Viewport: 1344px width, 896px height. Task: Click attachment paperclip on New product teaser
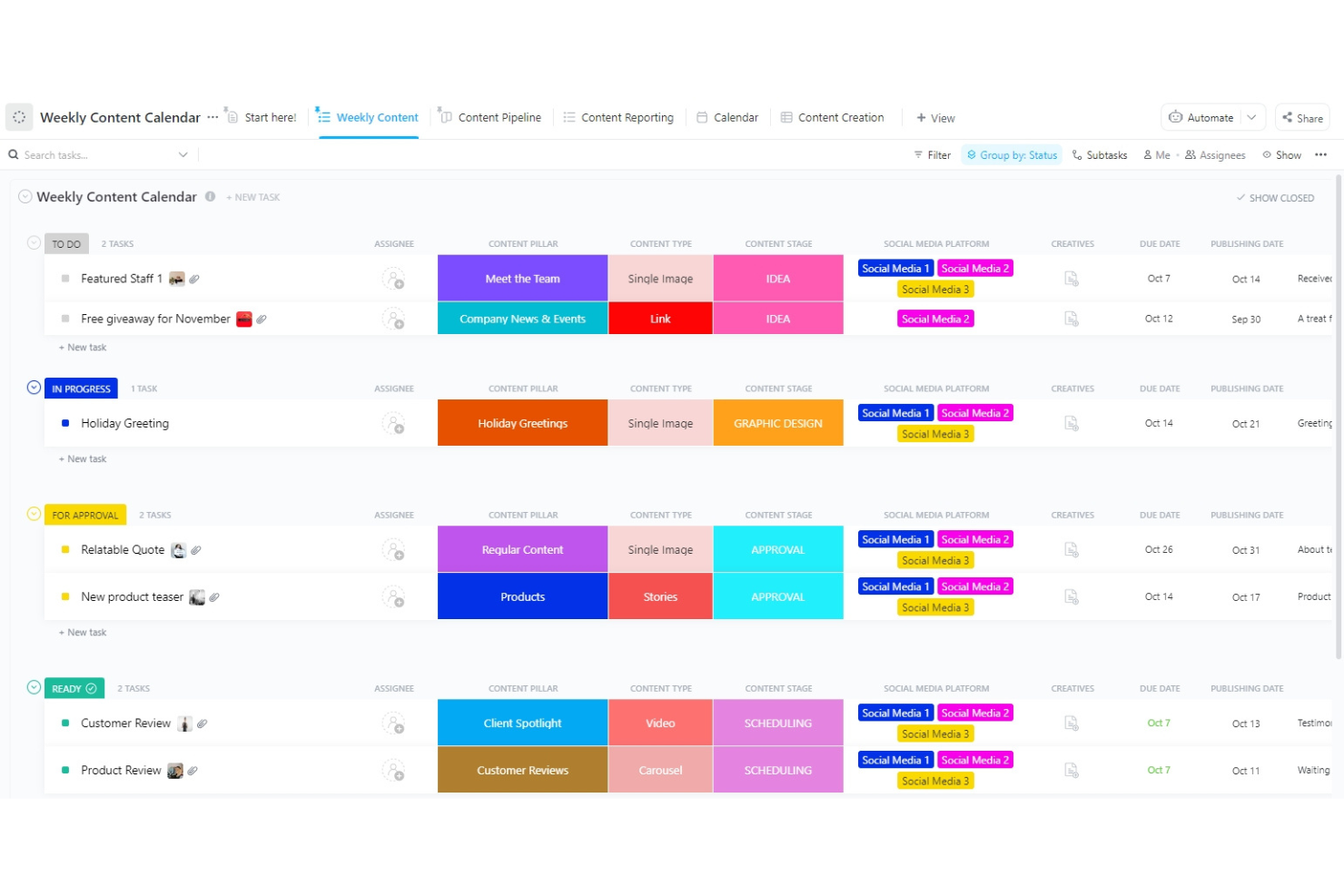coord(214,597)
